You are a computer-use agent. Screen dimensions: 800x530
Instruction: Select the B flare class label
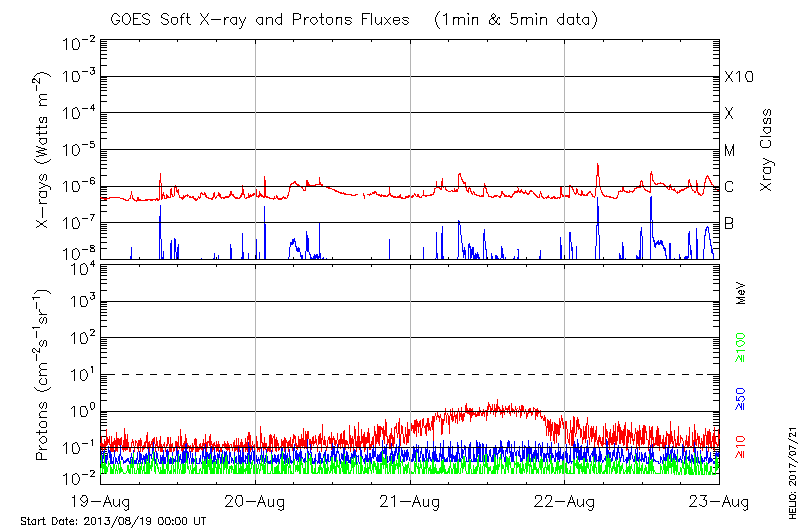(729, 223)
